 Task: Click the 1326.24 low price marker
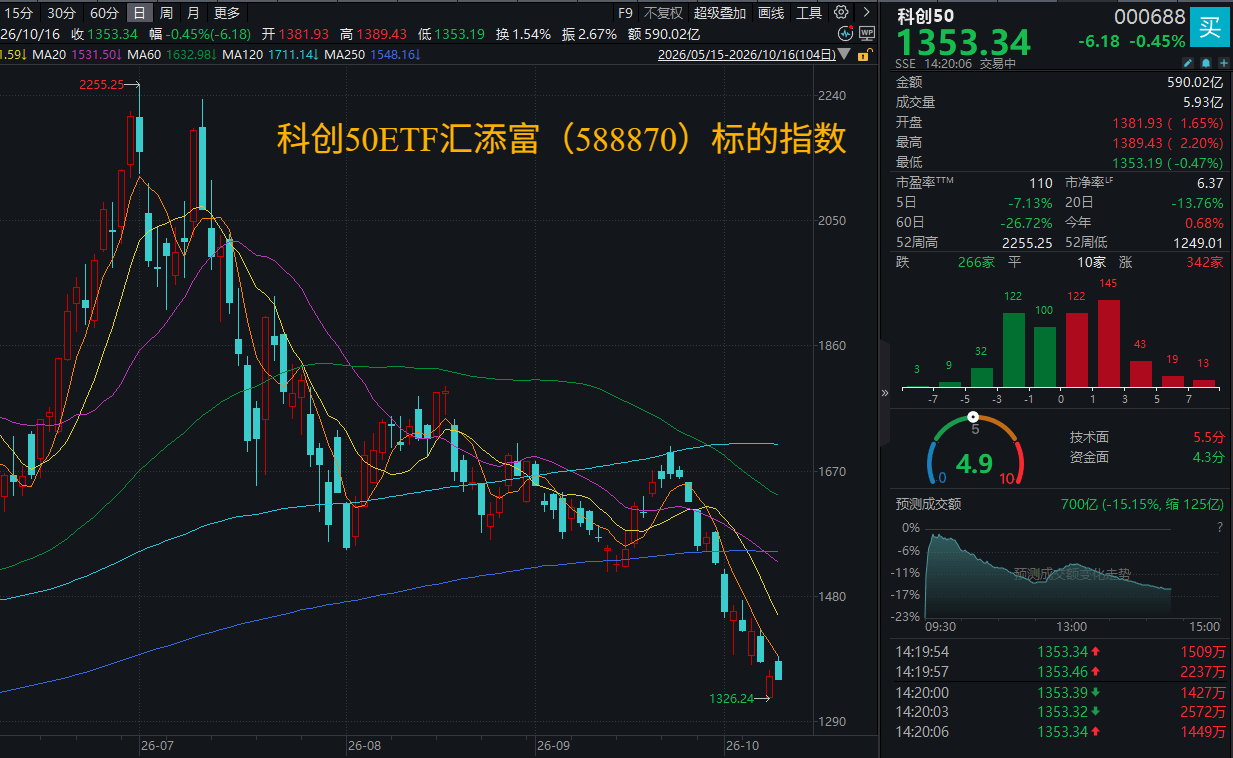[x=730, y=698]
